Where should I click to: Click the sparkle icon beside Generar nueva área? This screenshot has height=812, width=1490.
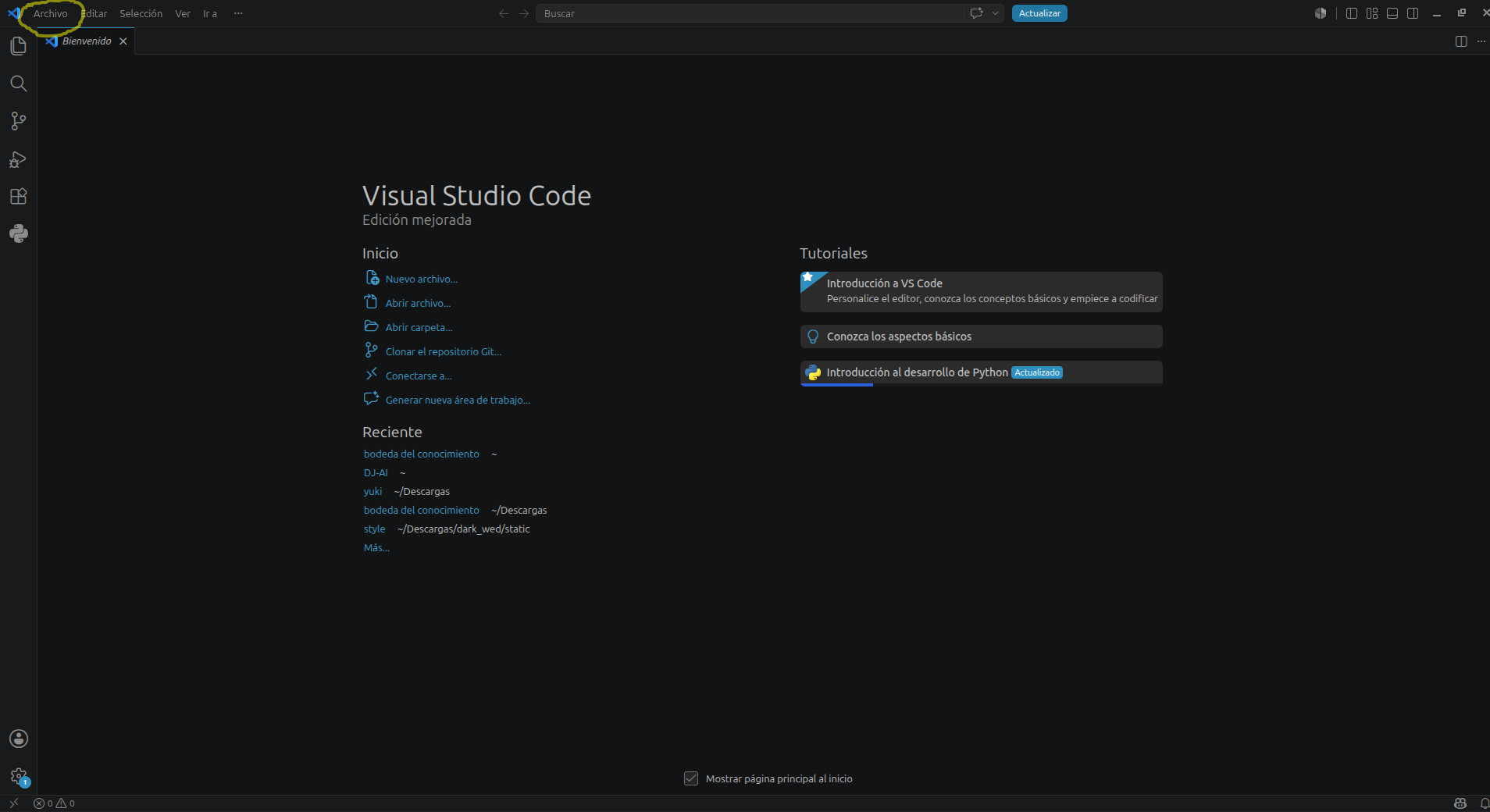(x=372, y=398)
